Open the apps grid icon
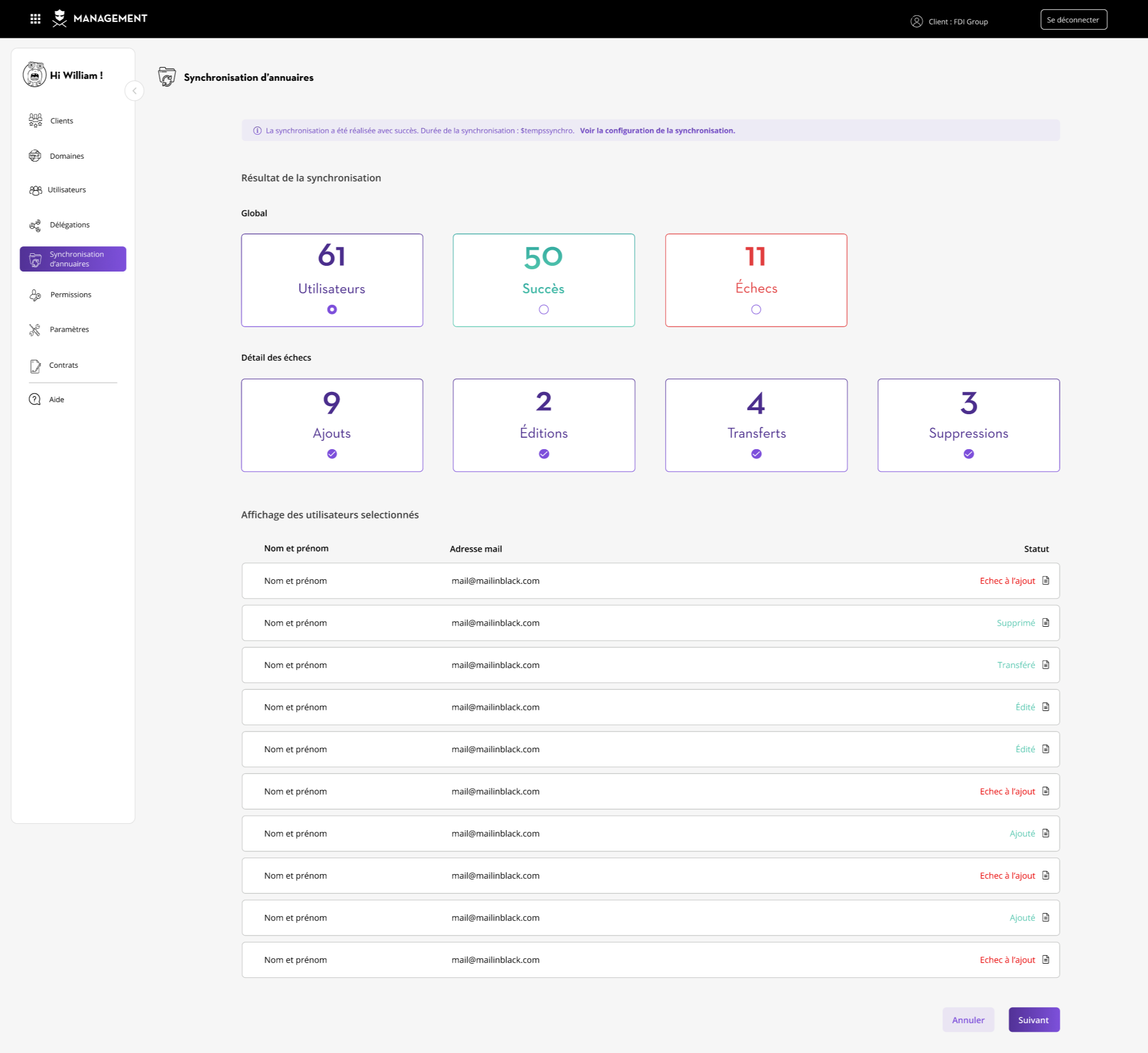The width and height of the screenshot is (1148, 1053). pos(35,19)
